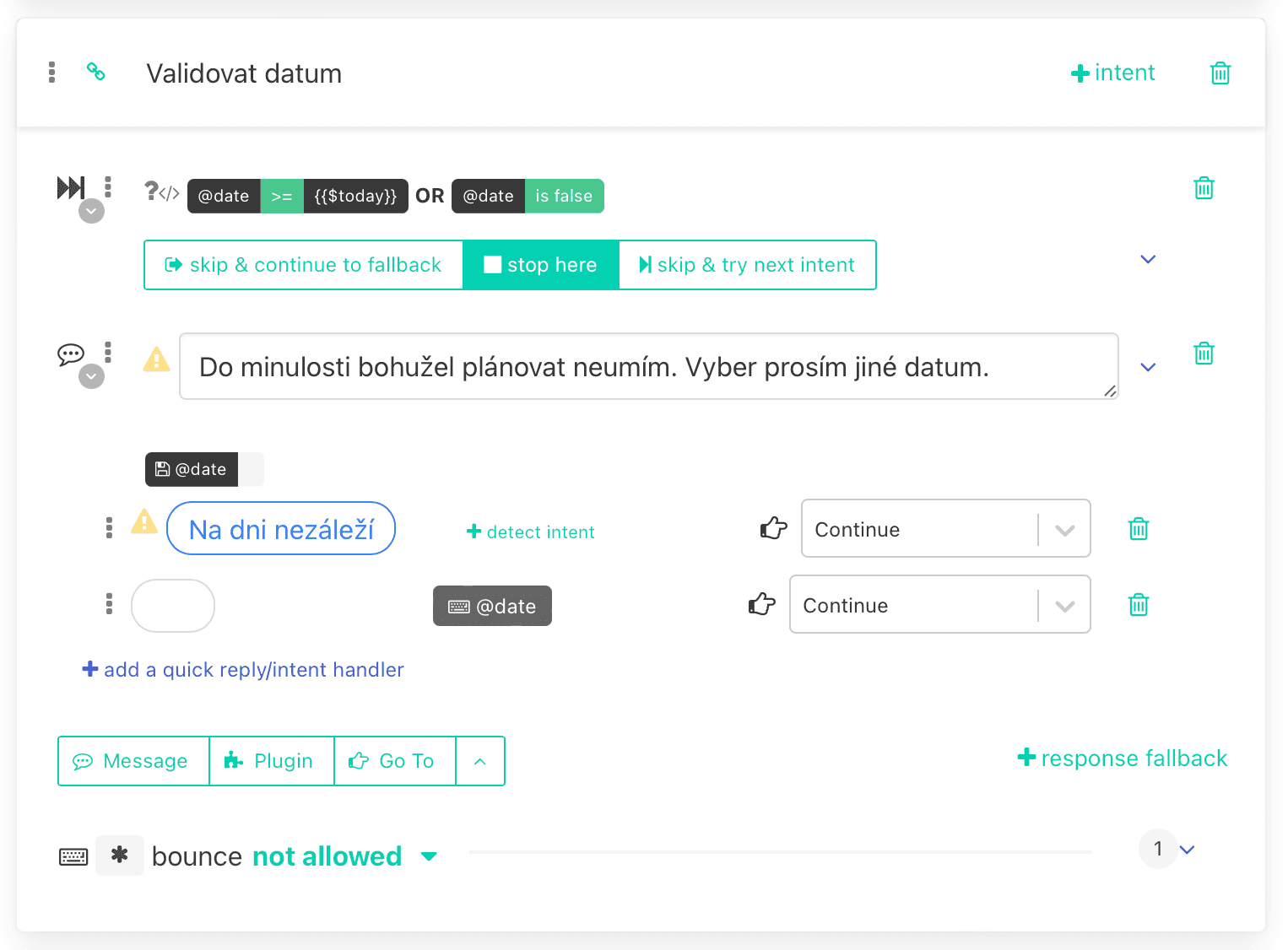Click pointing hand icon of @date handler row
The height and width of the screenshot is (950, 1288).
tap(761, 604)
